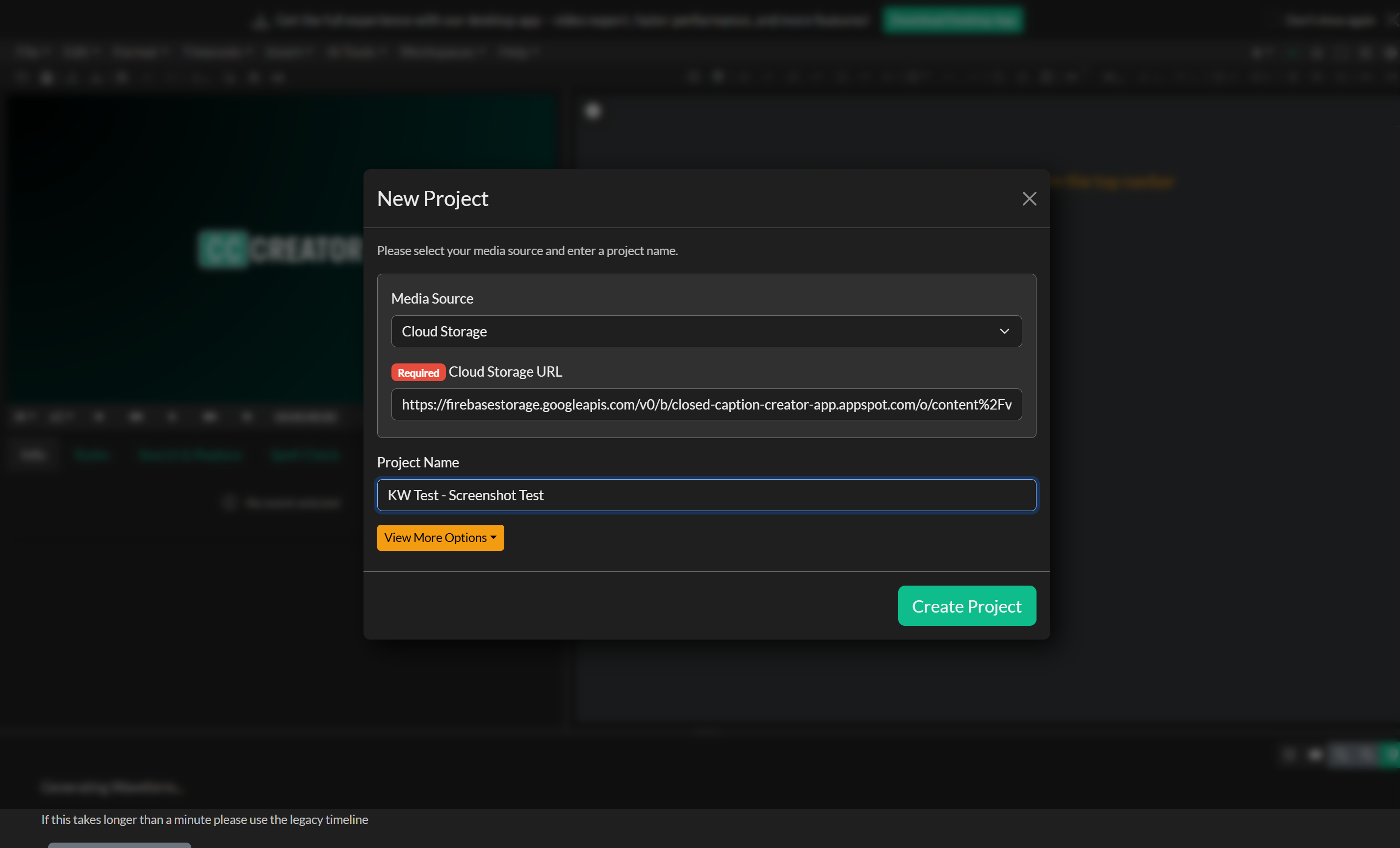The height and width of the screenshot is (848, 1400).
Task: Click the green download button in the top banner
Action: click(952, 20)
